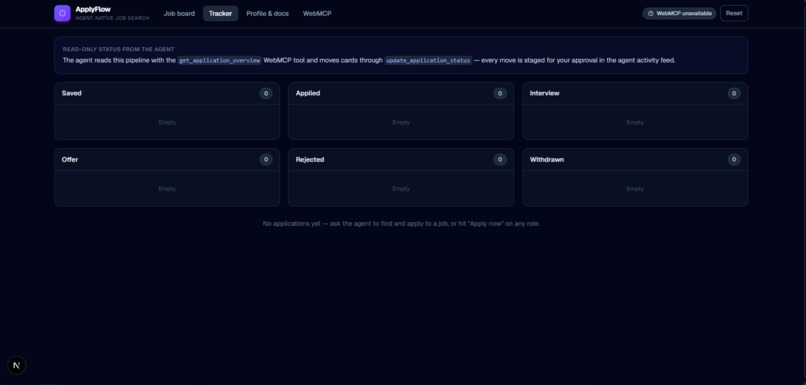The image size is (806, 385).
Task: Click the Empty placeholder under Offer
Action: pos(167,189)
